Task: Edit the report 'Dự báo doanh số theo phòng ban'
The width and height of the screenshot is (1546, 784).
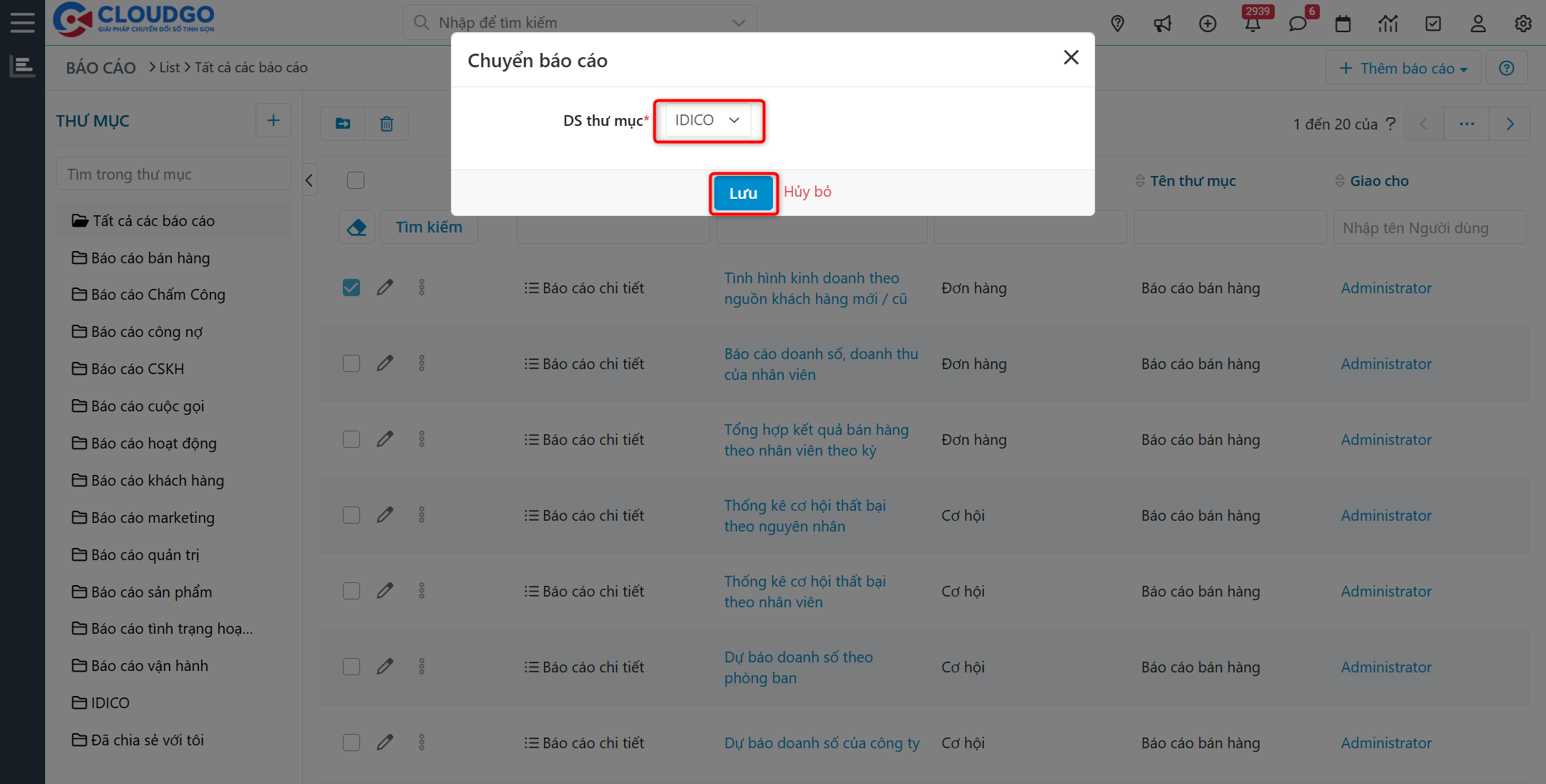Action: click(x=385, y=666)
